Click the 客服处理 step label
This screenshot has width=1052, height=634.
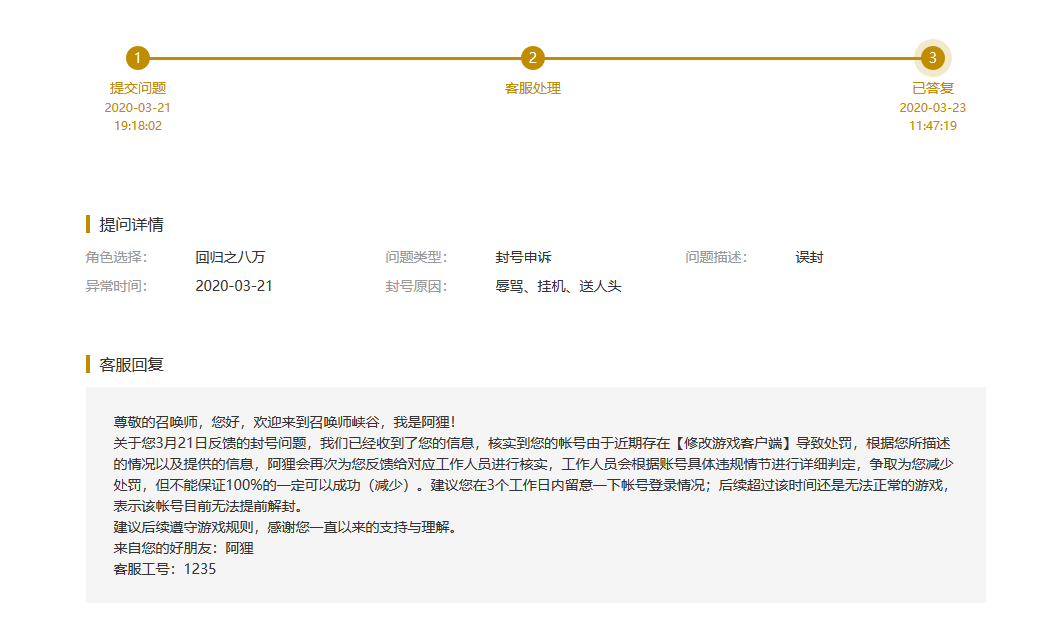pos(533,88)
